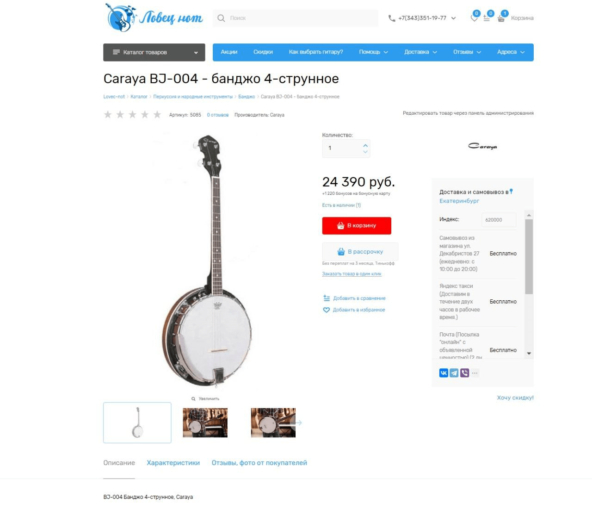Show more sharing options ellipsis icon
This screenshot has height=510, width=592.
pyautogui.click(x=475, y=373)
